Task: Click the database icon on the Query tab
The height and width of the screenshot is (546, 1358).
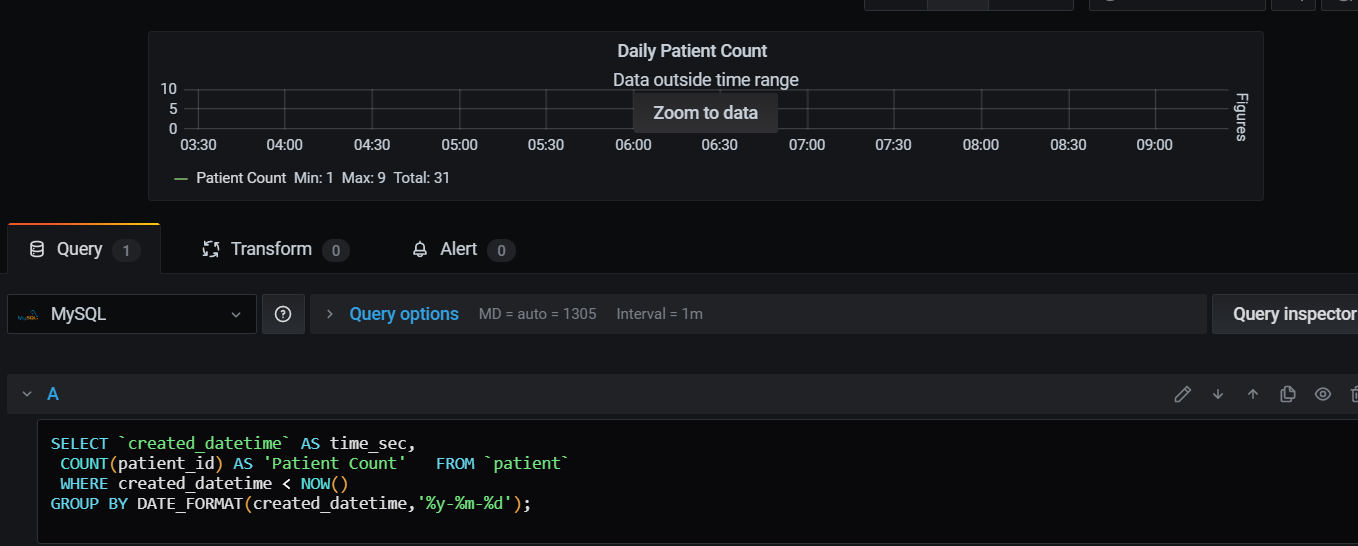Action: point(37,249)
